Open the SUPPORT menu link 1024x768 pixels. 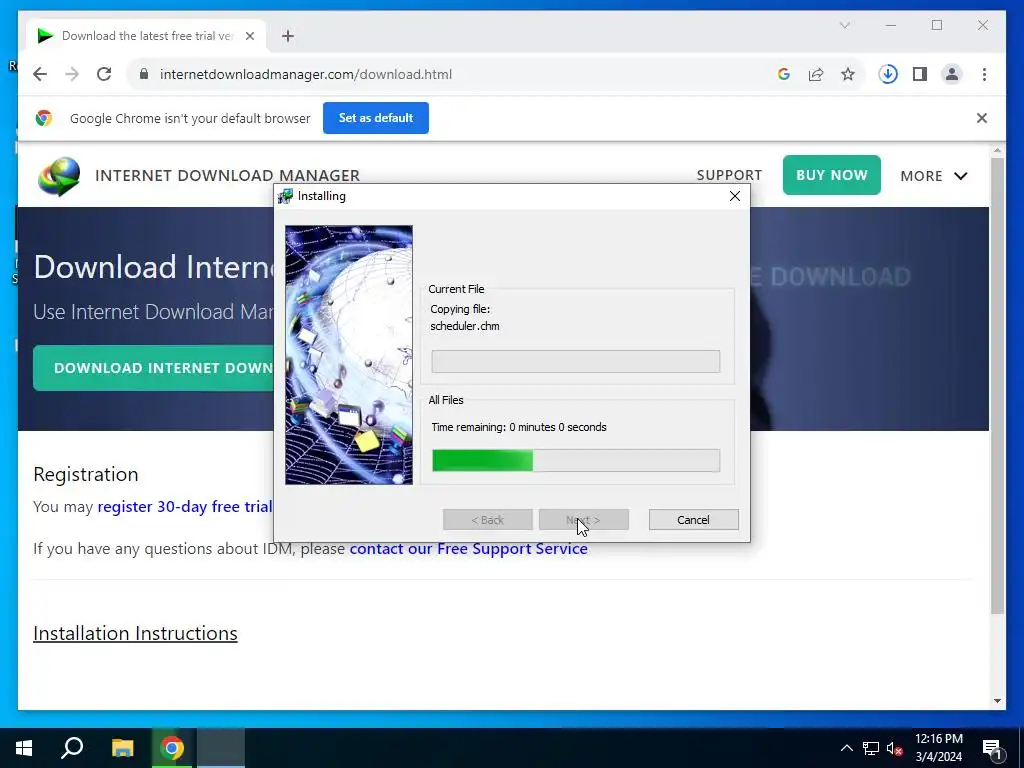click(x=729, y=176)
